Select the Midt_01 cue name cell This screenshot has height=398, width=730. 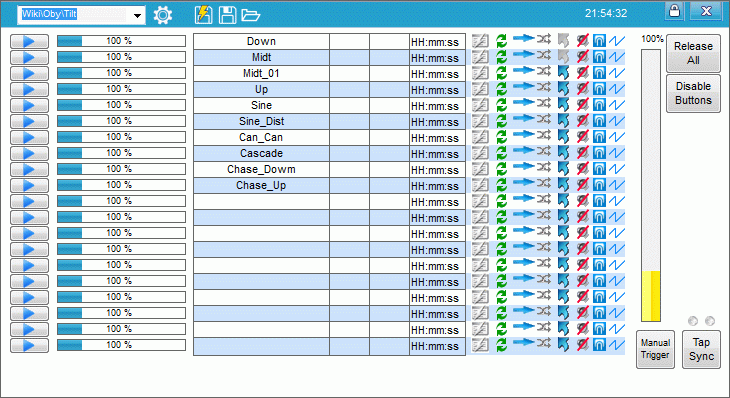pos(261,74)
